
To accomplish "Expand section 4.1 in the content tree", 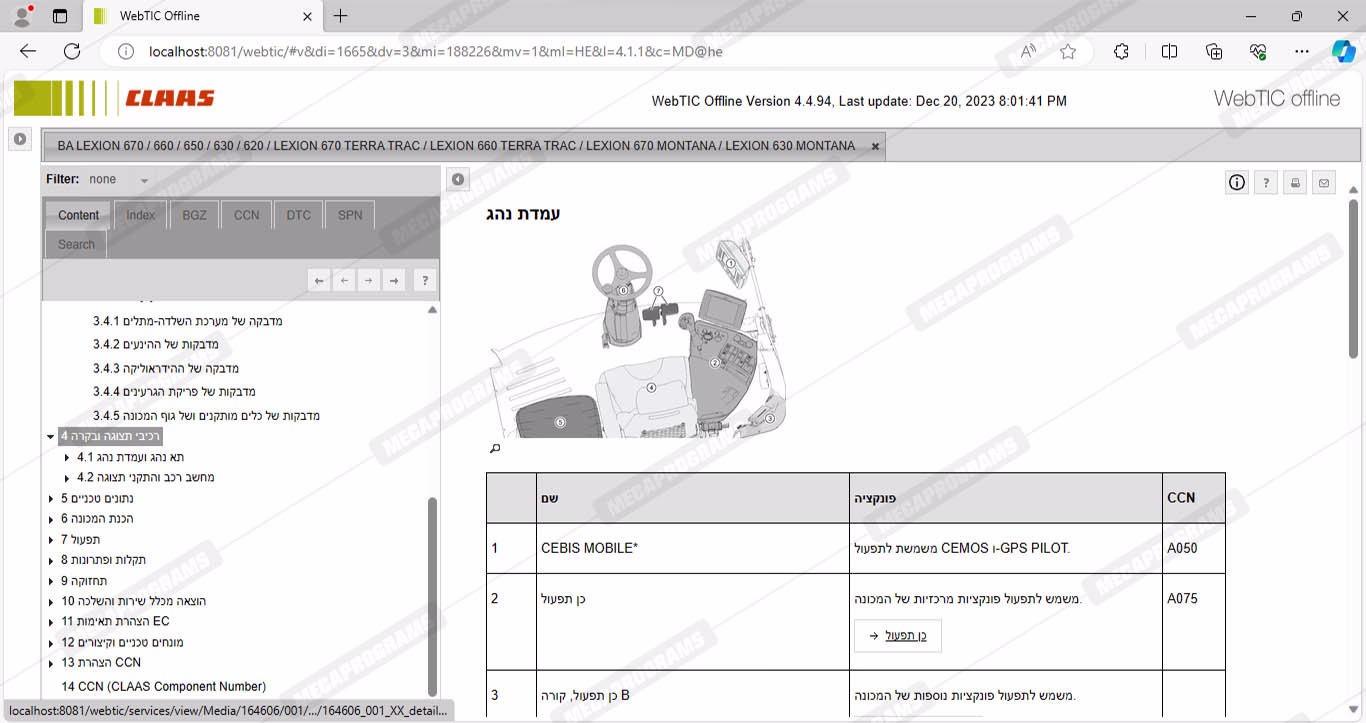I will (x=67, y=457).
